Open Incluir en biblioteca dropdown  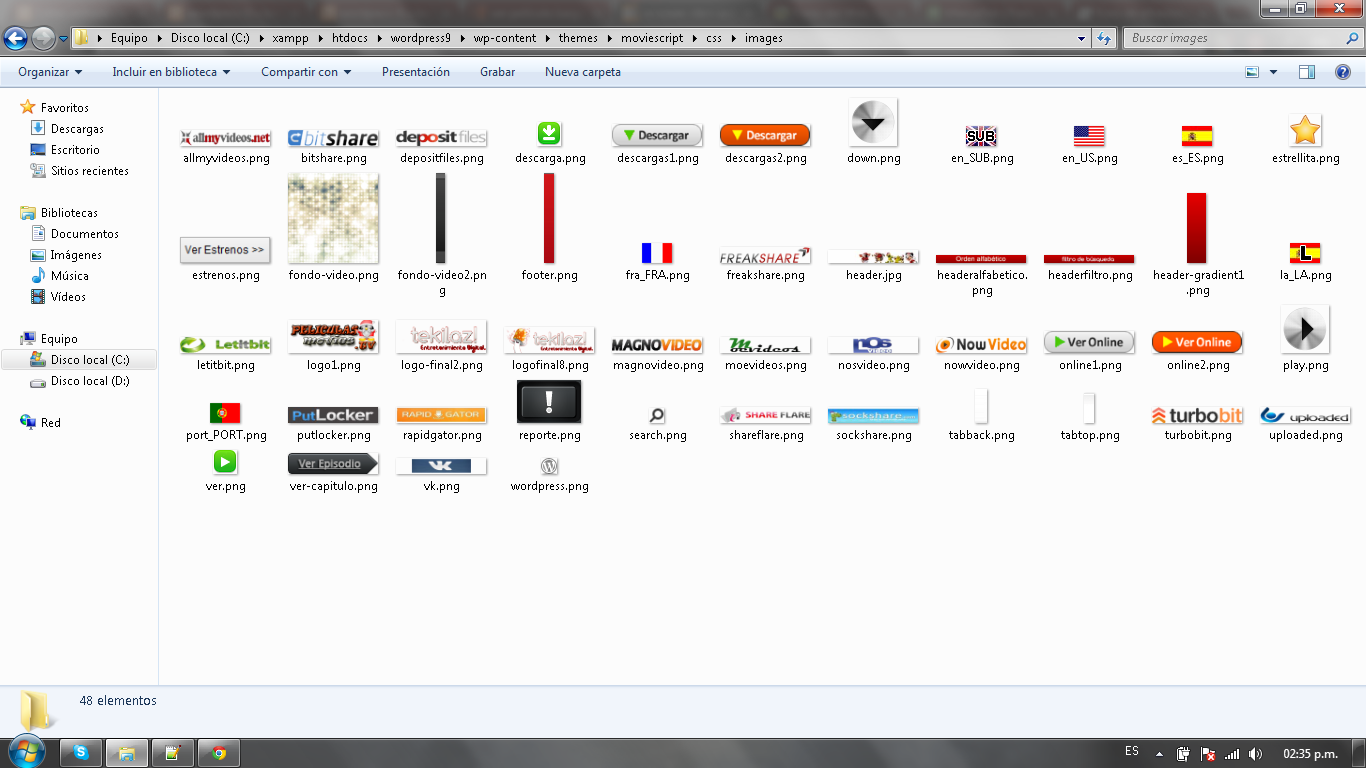[x=171, y=72]
